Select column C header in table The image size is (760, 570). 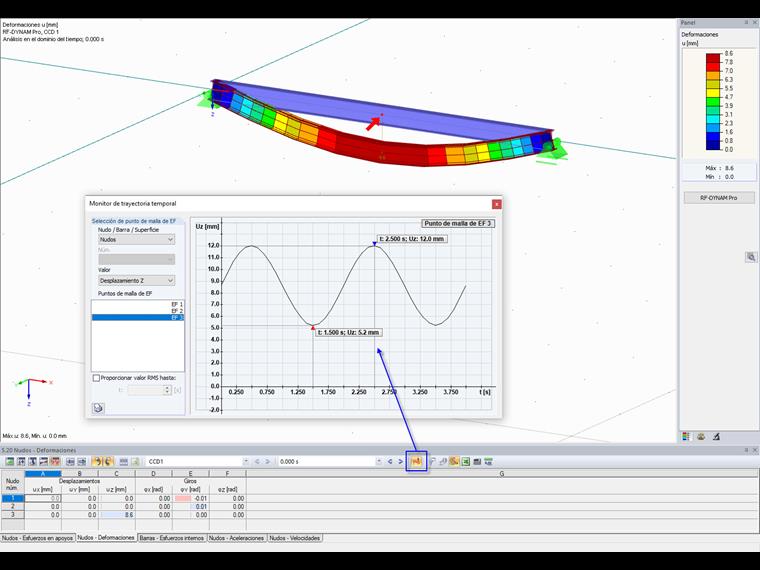pos(117,474)
